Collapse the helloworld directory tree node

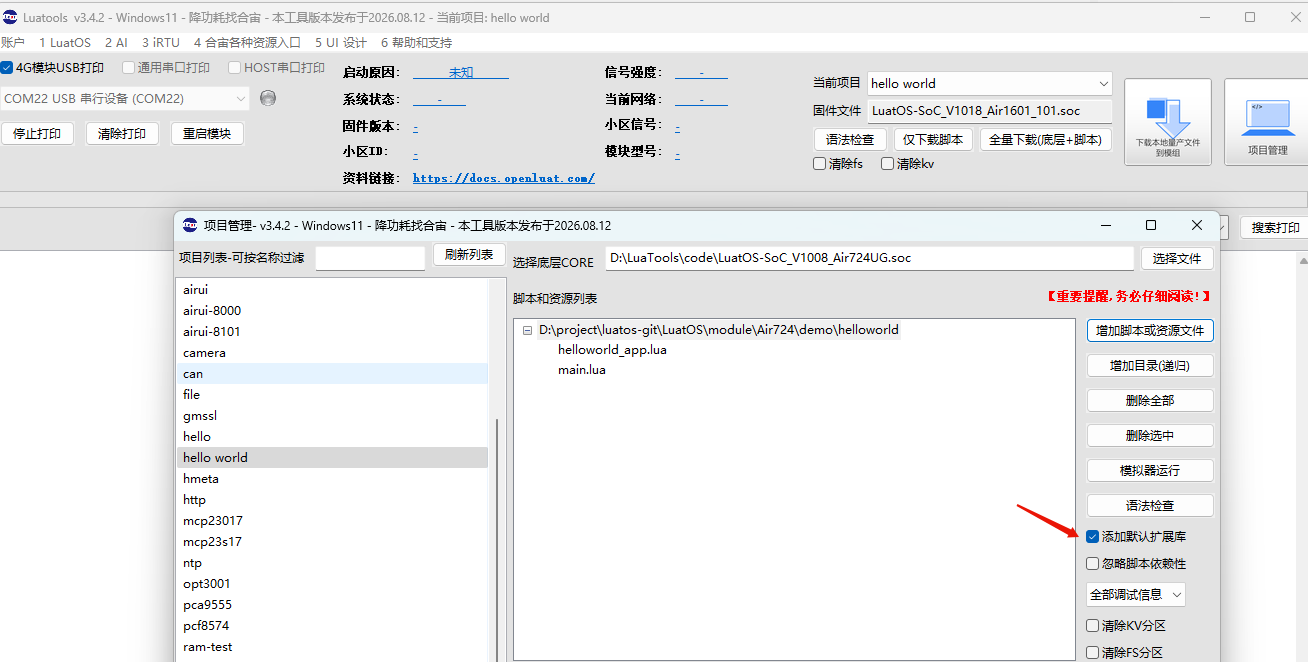(x=527, y=330)
